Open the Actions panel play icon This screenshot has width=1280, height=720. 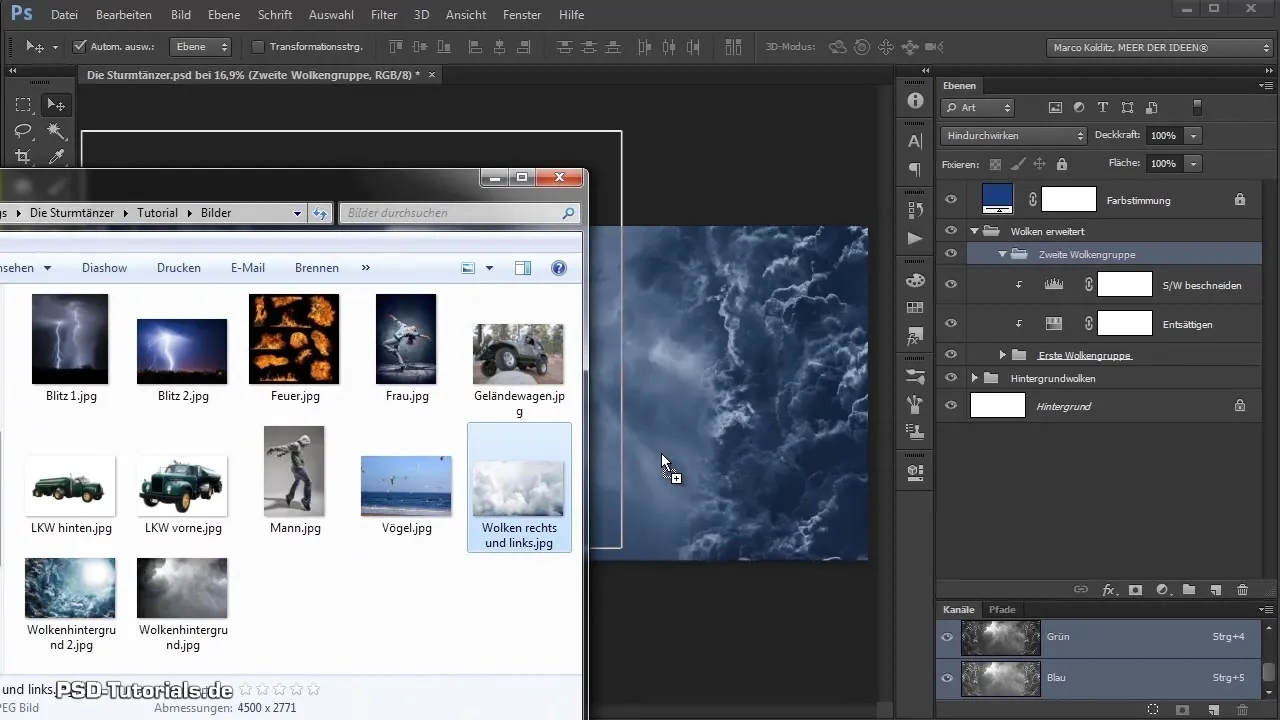914,238
